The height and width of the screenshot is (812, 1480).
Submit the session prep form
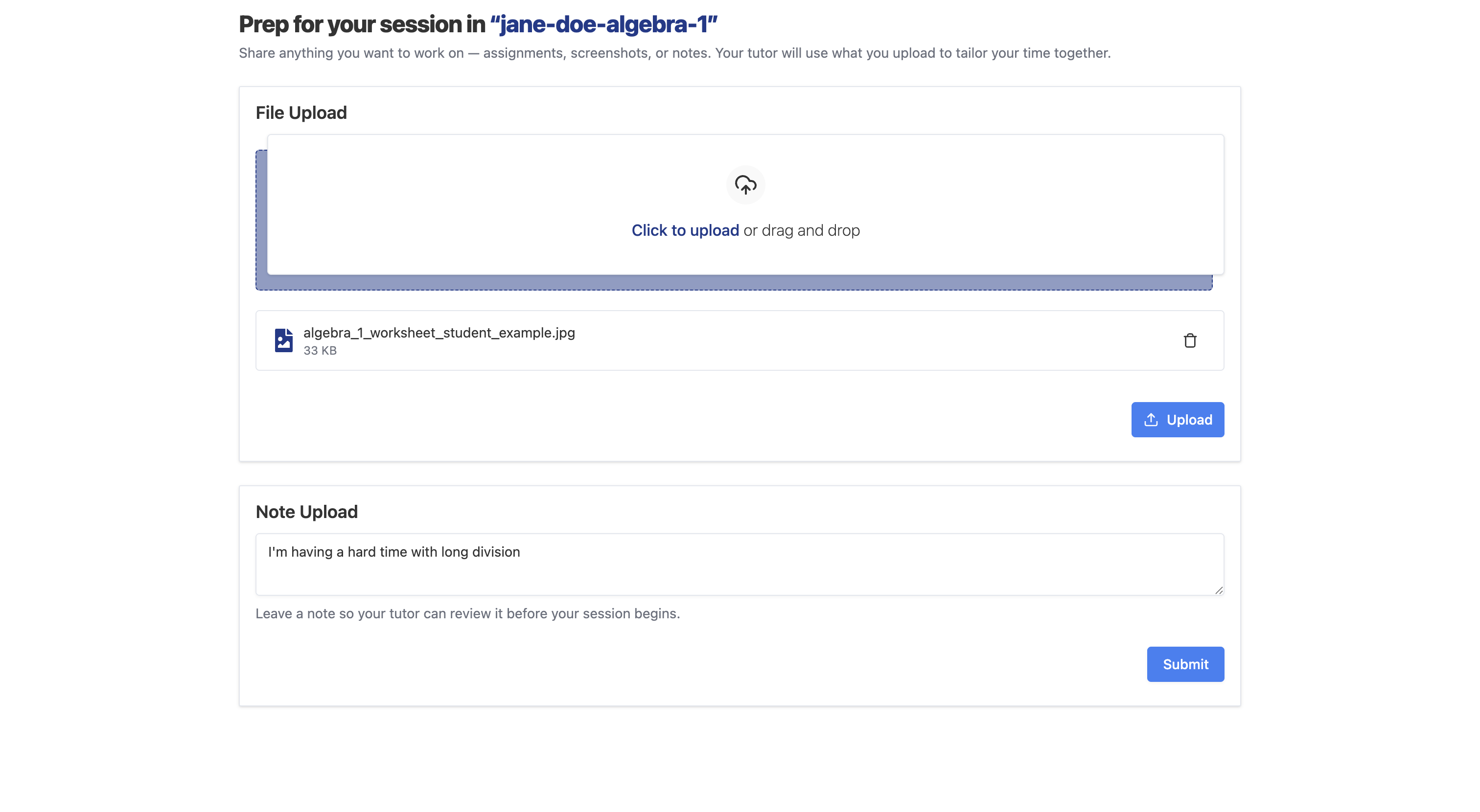[1185, 664]
